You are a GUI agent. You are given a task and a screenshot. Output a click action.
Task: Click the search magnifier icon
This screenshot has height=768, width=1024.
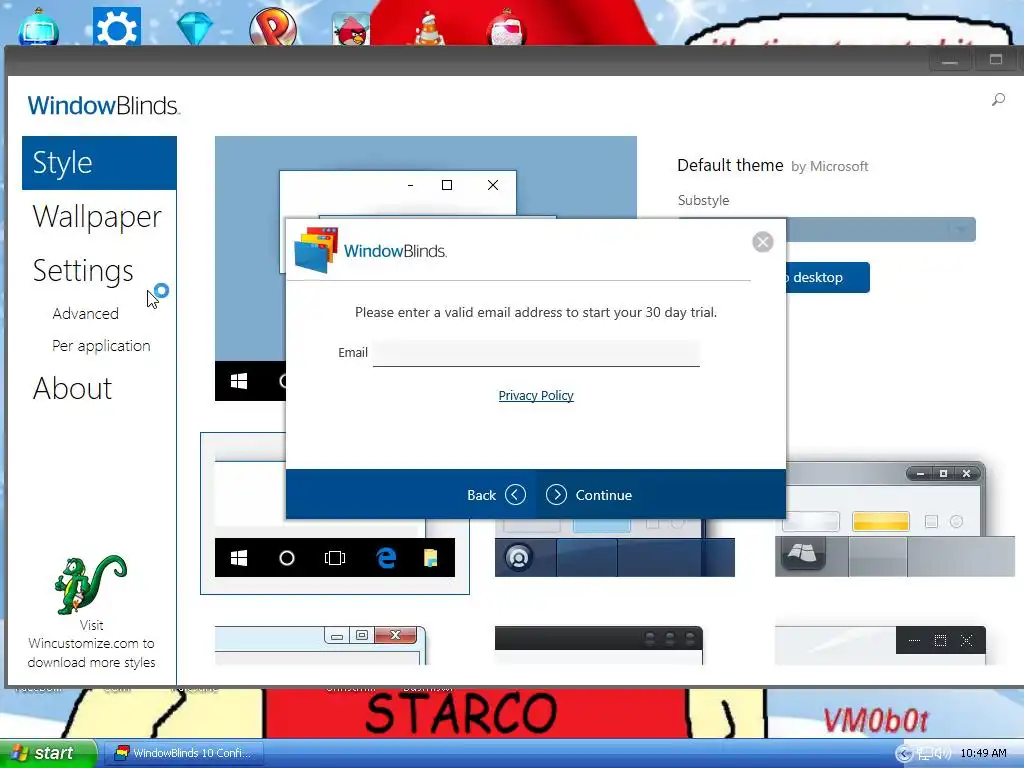[998, 100]
